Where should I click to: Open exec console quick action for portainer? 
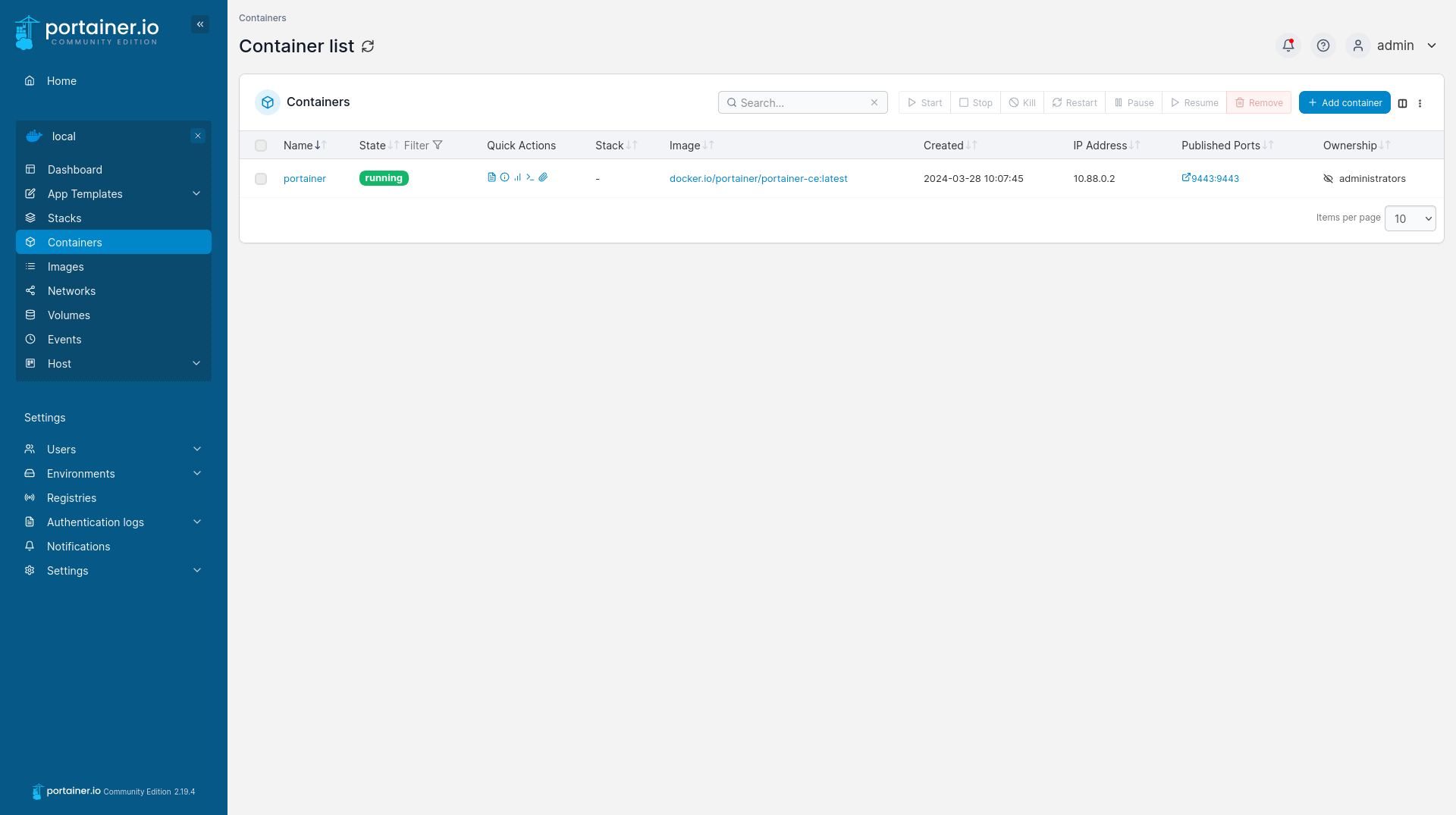(x=530, y=177)
